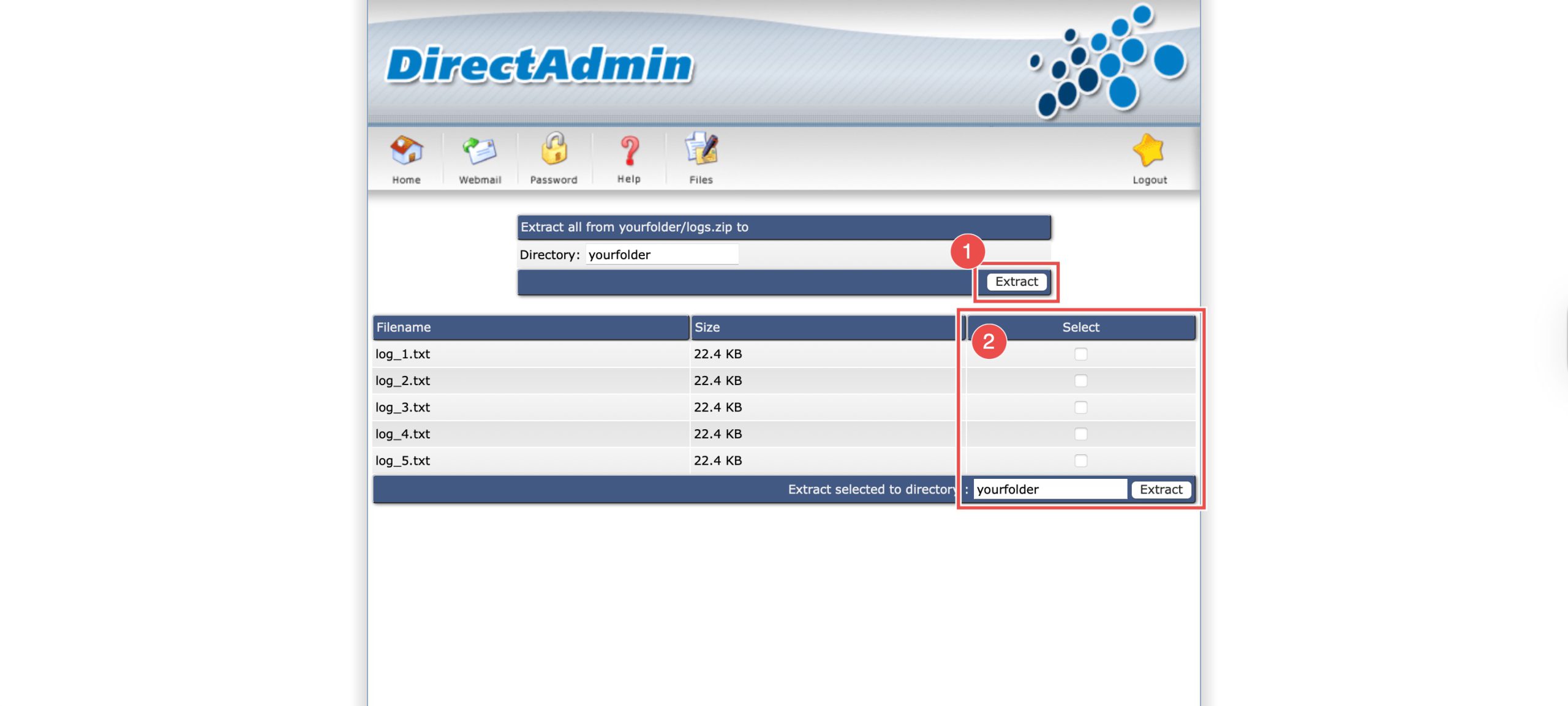Click the log_2.txt filename
Image resolution: width=1568 pixels, height=706 pixels.
[x=402, y=381]
